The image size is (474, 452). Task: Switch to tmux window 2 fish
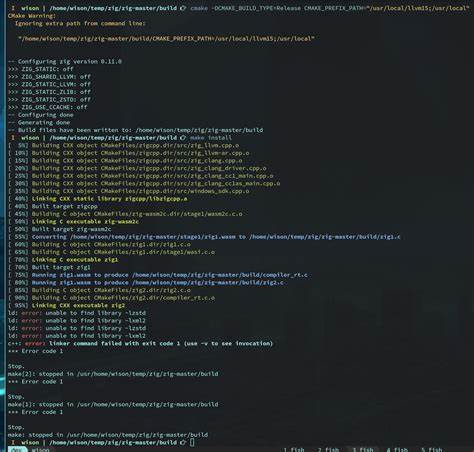pos(328,450)
